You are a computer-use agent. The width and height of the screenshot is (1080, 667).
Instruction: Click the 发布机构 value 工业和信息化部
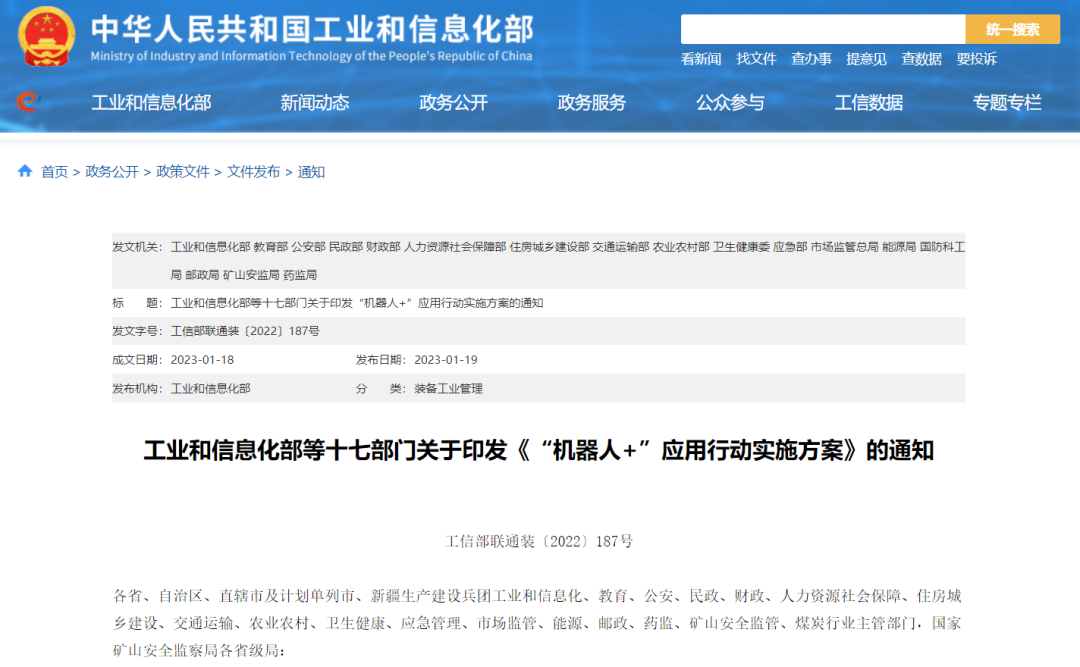click(211, 389)
